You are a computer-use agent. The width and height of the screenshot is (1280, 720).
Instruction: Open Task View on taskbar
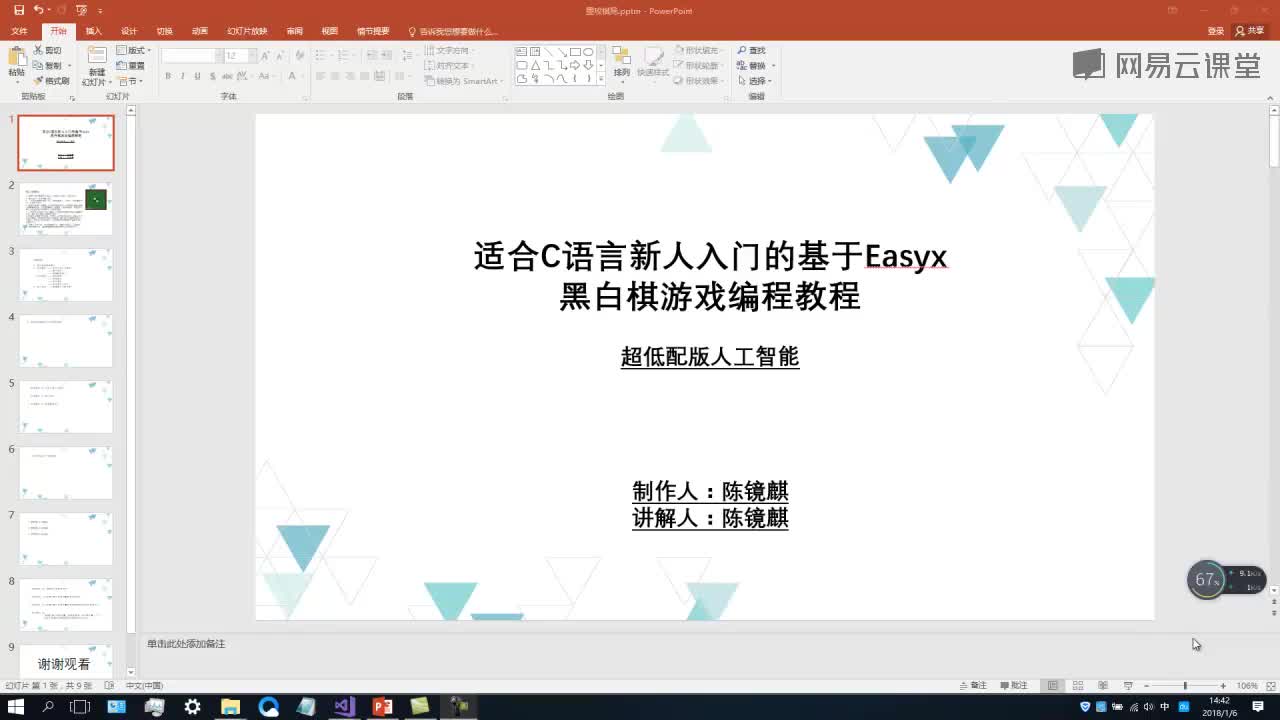pyautogui.click(x=80, y=706)
